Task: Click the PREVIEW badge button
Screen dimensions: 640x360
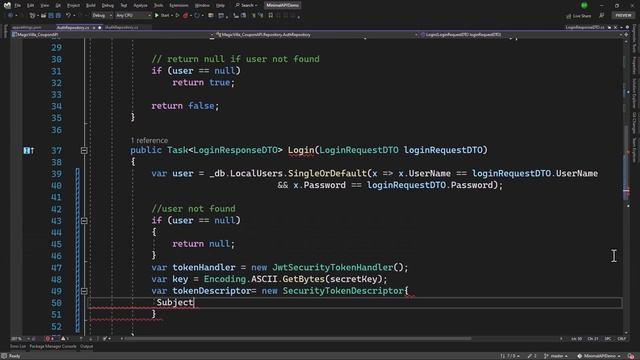Action: (x=623, y=15)
